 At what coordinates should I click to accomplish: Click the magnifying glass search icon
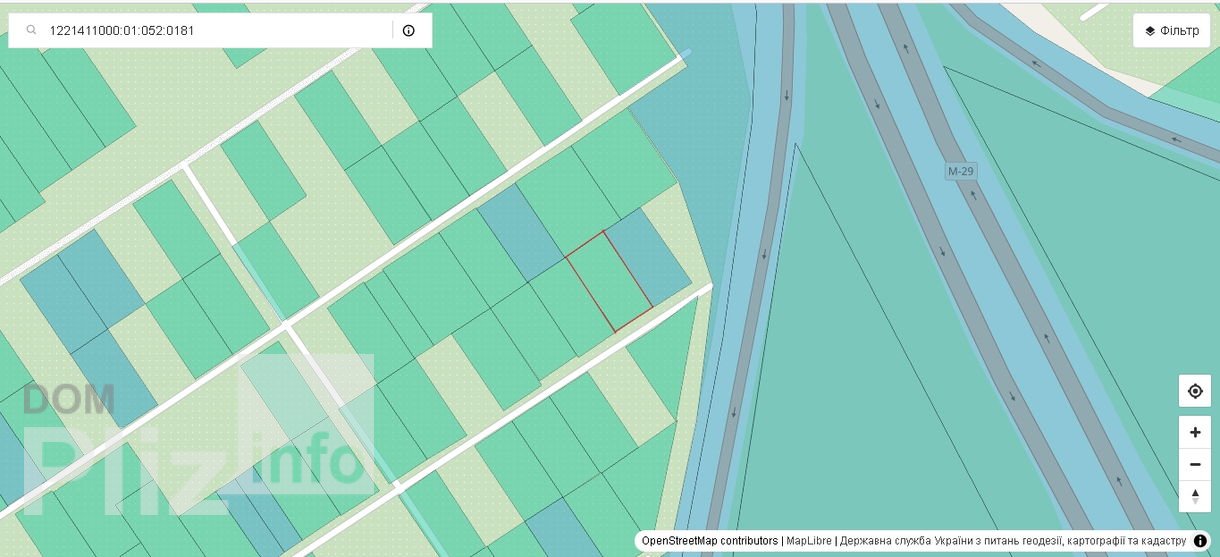[x=32, y=31]
